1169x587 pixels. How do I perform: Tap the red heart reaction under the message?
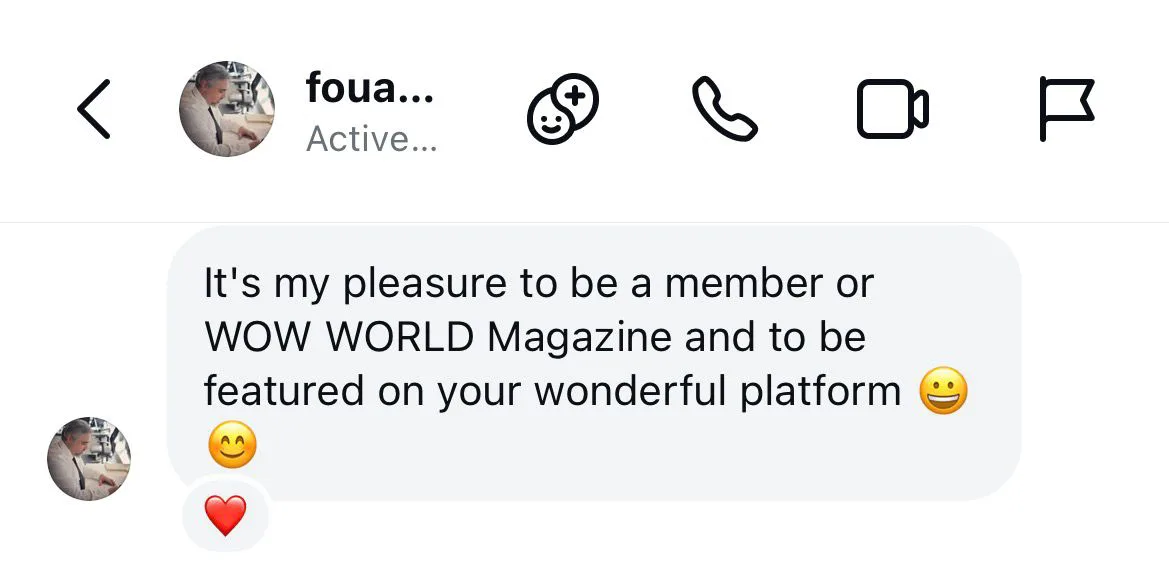click(225, 517)
